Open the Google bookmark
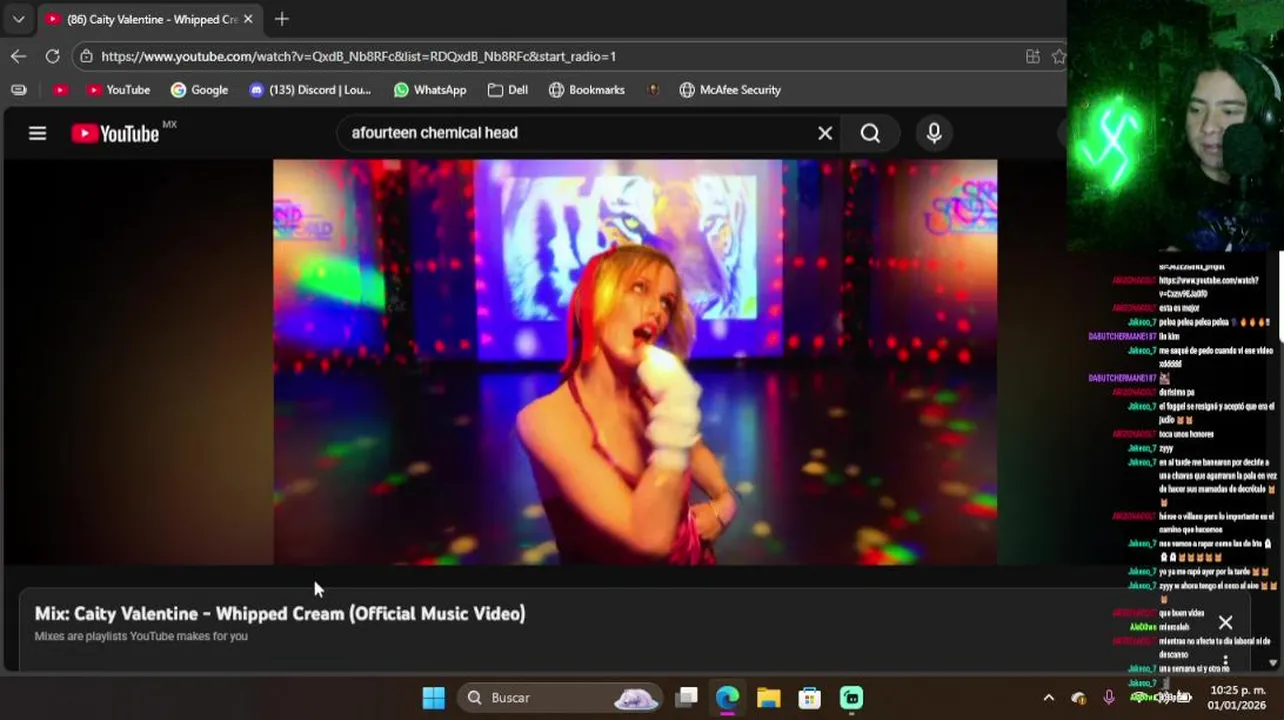This screenshot has height=720, width=1284. (199, 90)
